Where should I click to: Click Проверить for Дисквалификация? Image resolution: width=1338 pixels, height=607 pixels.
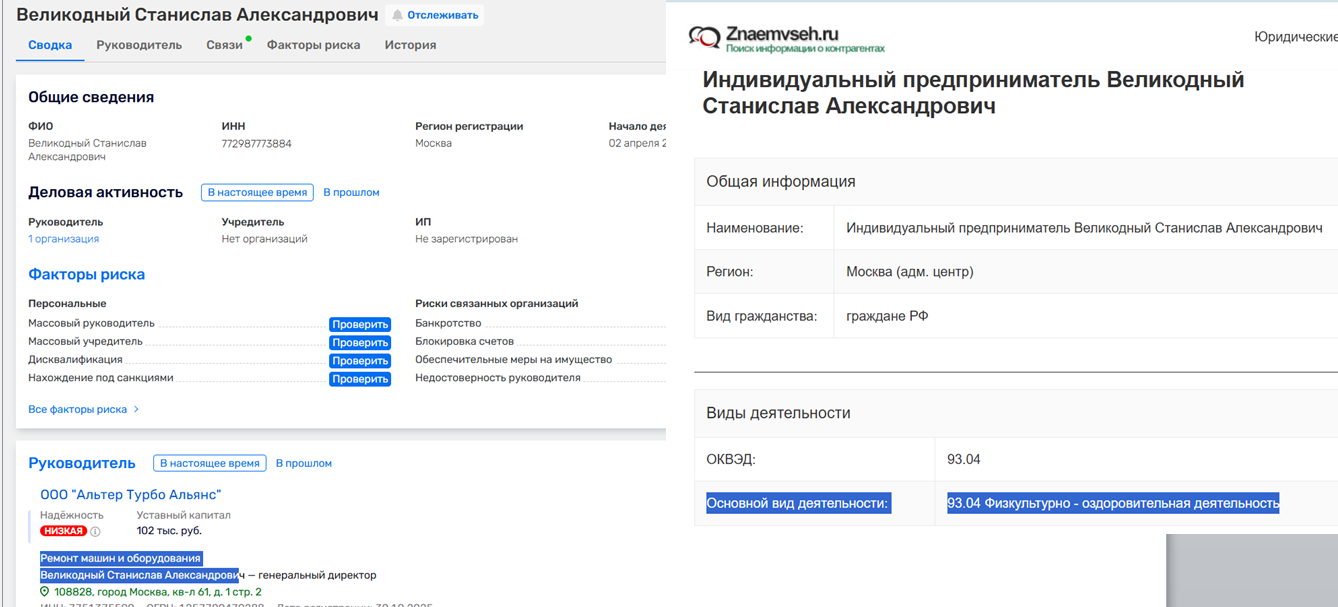point(360,360)
